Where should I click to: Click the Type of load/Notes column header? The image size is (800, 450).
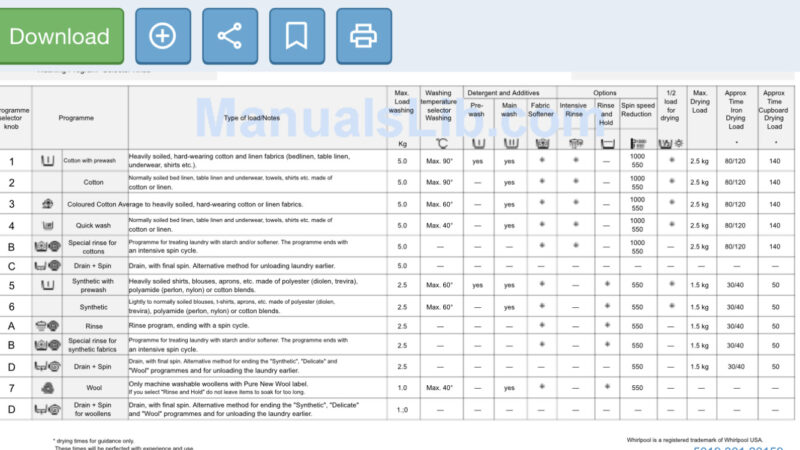[256, 118]
